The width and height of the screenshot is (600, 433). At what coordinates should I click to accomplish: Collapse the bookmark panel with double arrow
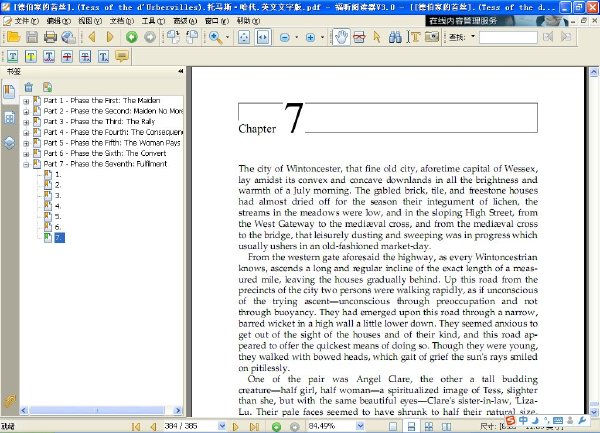(x=180, y=71)
